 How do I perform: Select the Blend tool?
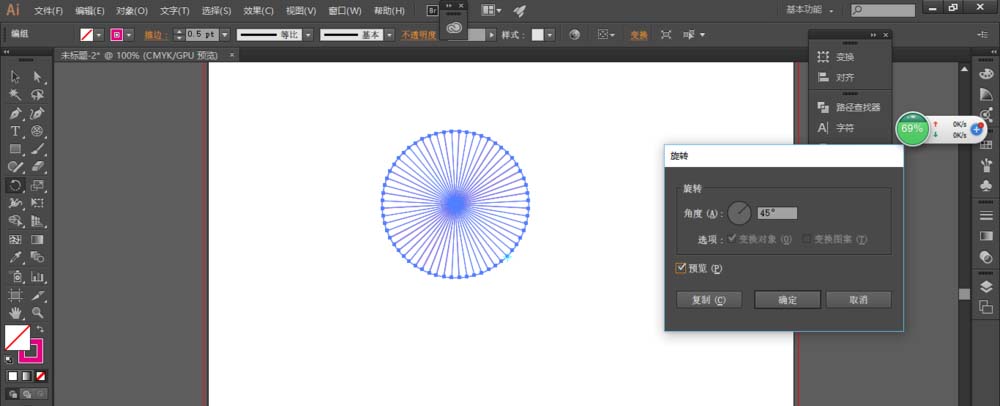[x=38, y=257]
